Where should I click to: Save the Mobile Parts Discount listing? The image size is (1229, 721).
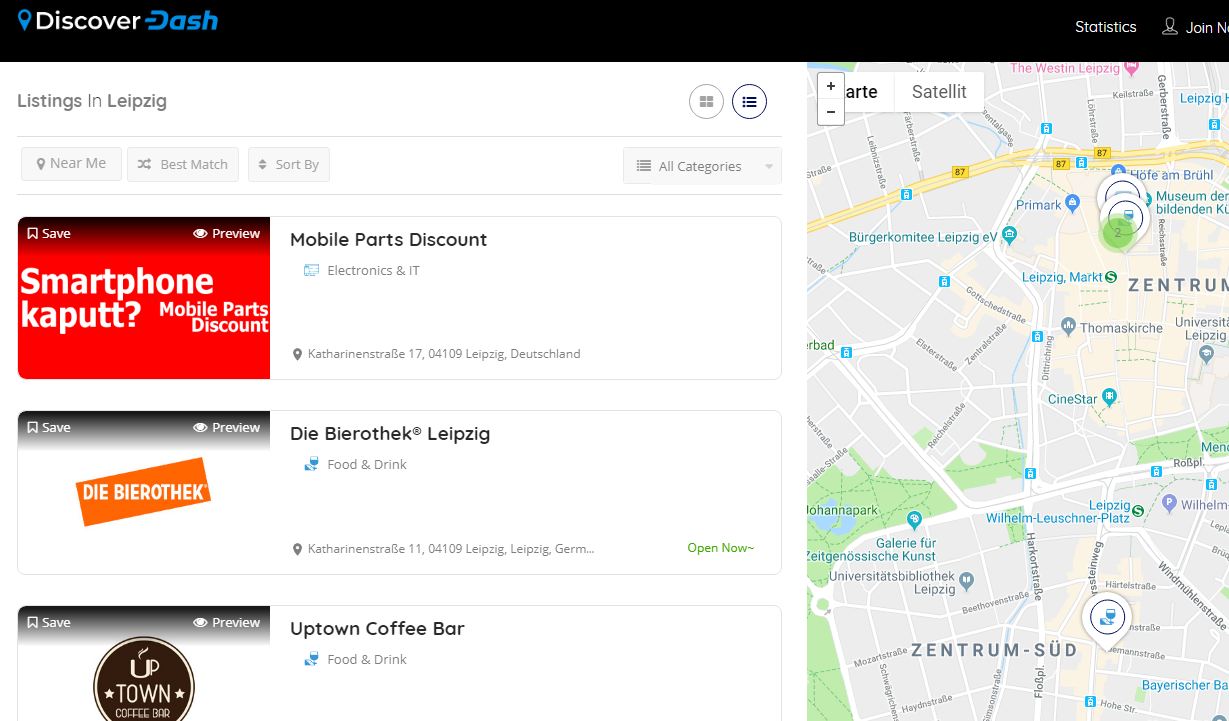[49, 233]
